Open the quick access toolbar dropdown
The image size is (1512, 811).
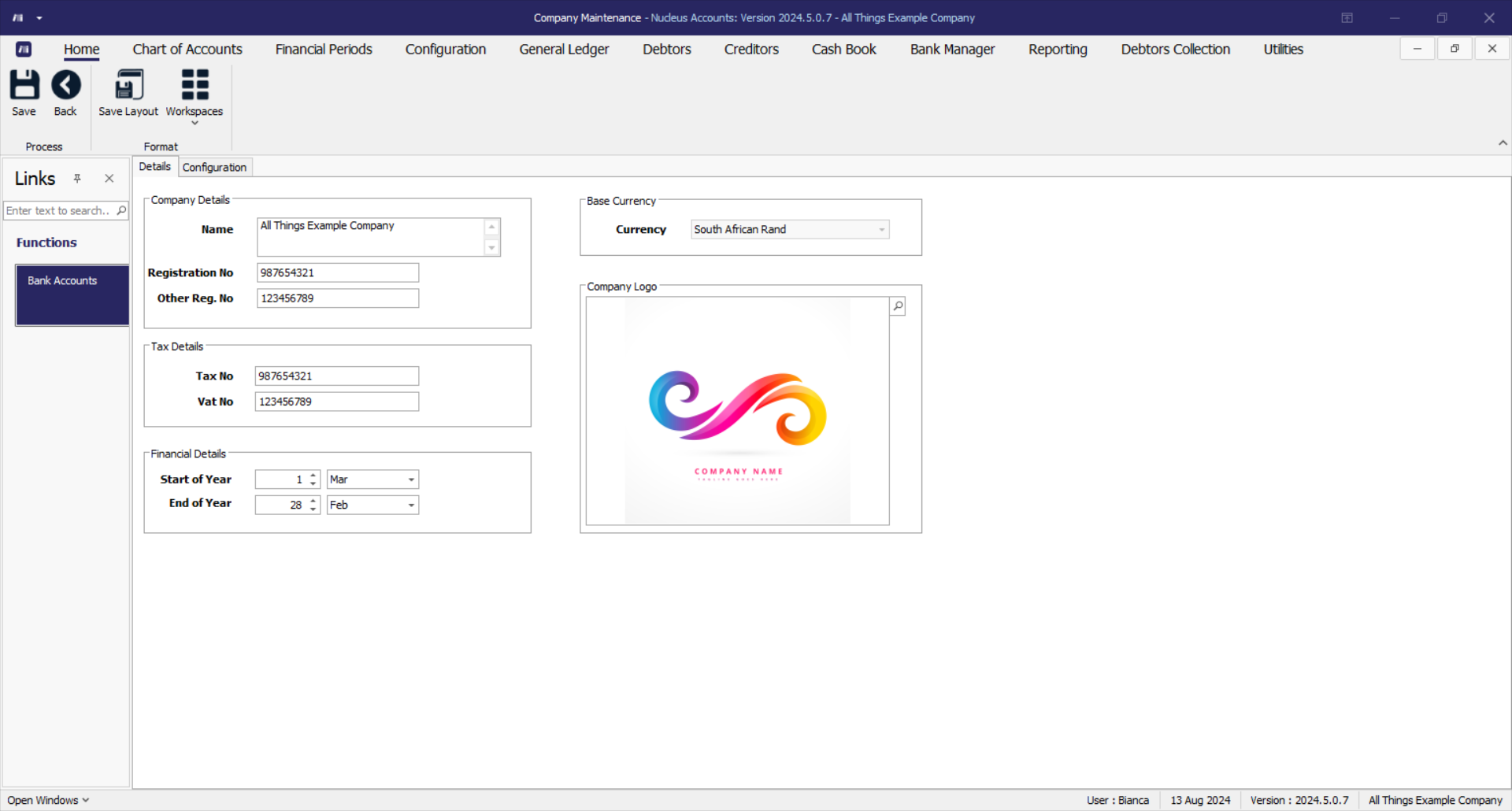click(39, 18)
